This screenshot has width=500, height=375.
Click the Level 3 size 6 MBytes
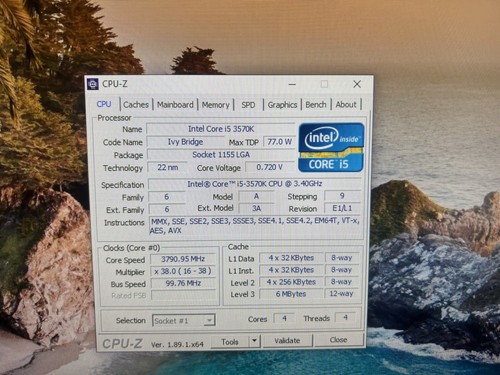click(291, 294)
